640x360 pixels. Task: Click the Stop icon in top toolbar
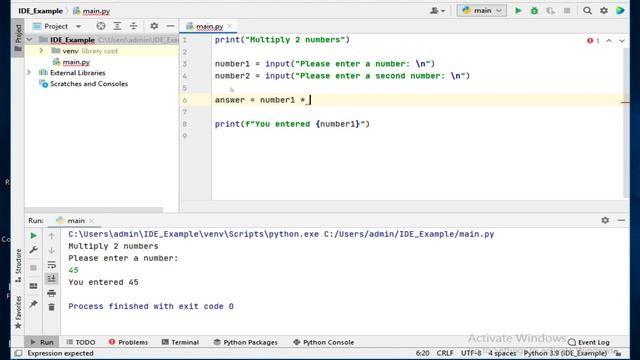point(567,11)
